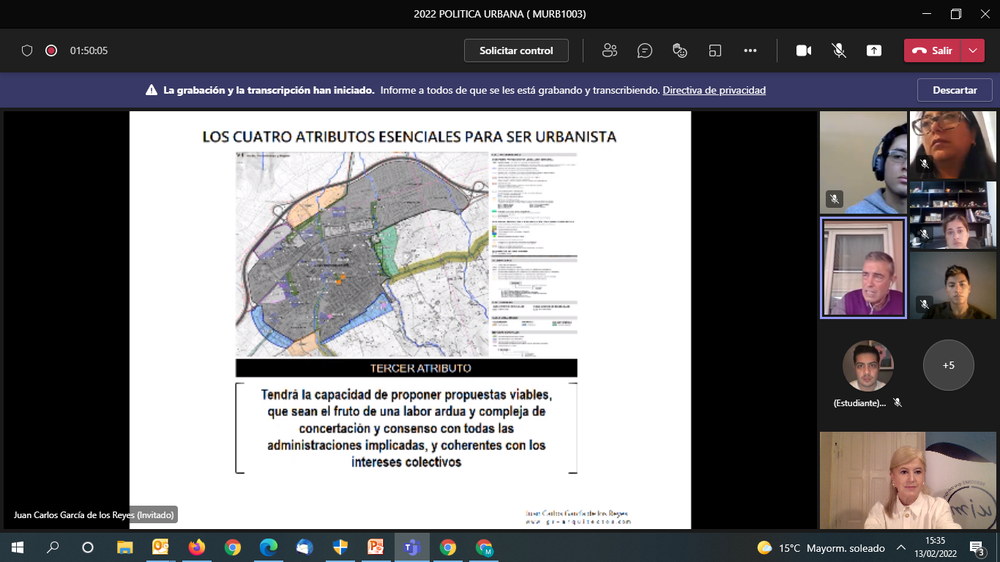Show hidden system tray icons
The height and width of the screenshot is (562, 1000).
coord(902,547)
